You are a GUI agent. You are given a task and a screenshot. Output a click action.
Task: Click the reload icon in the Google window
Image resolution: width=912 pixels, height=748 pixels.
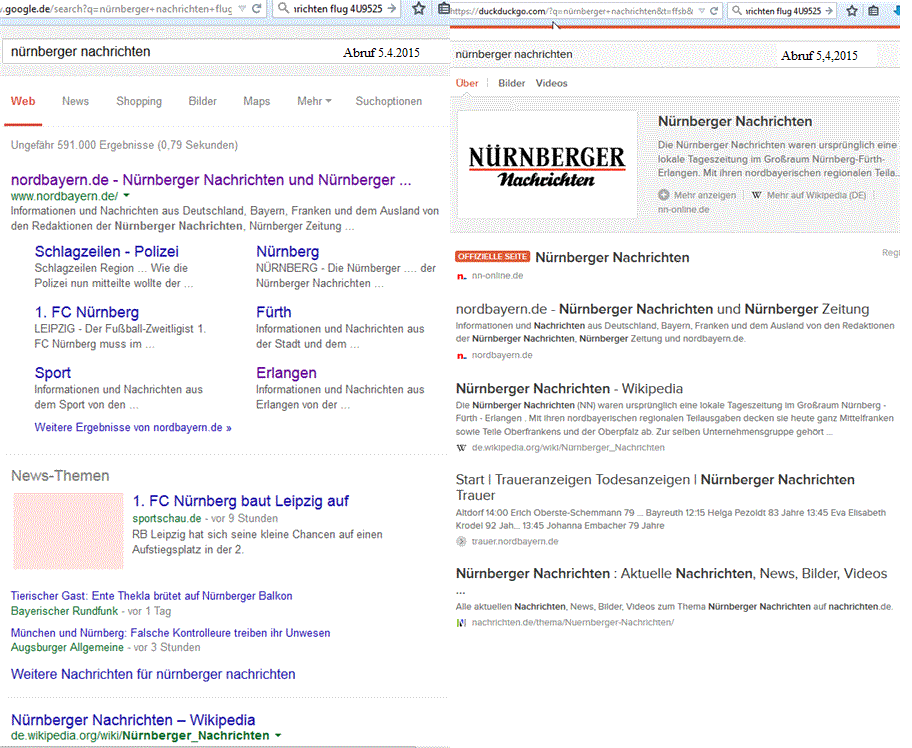click(x=256, y=9)
